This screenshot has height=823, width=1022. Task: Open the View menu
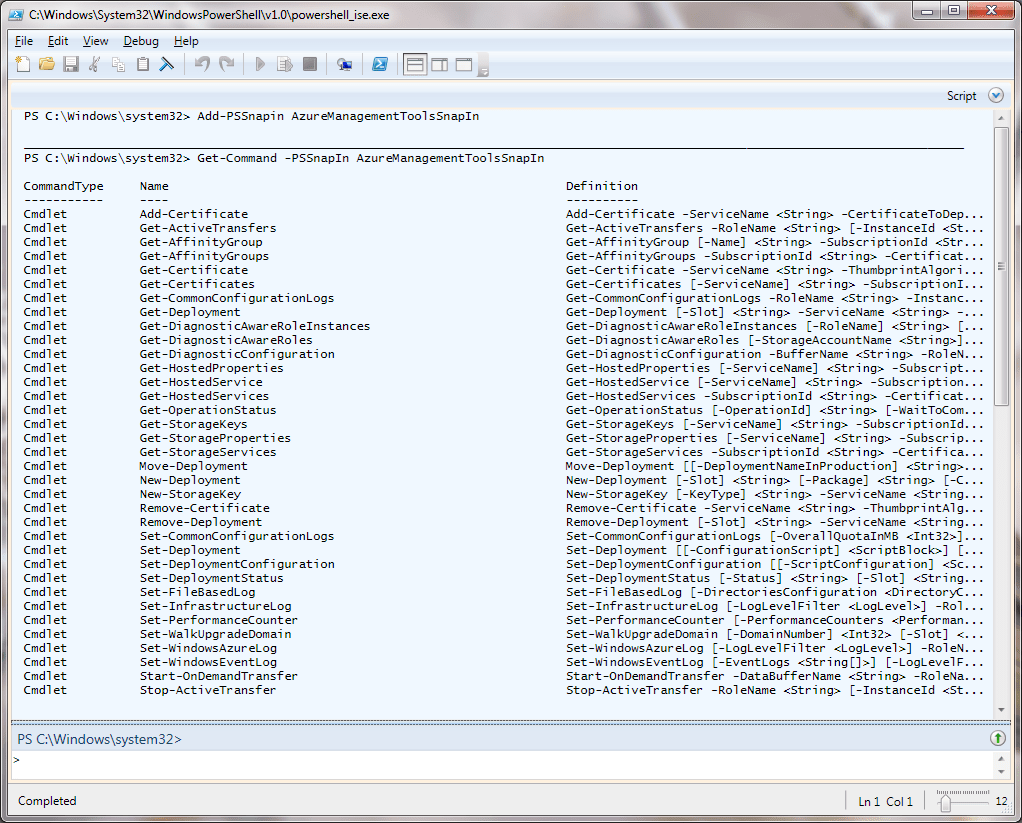click(95, 41)
